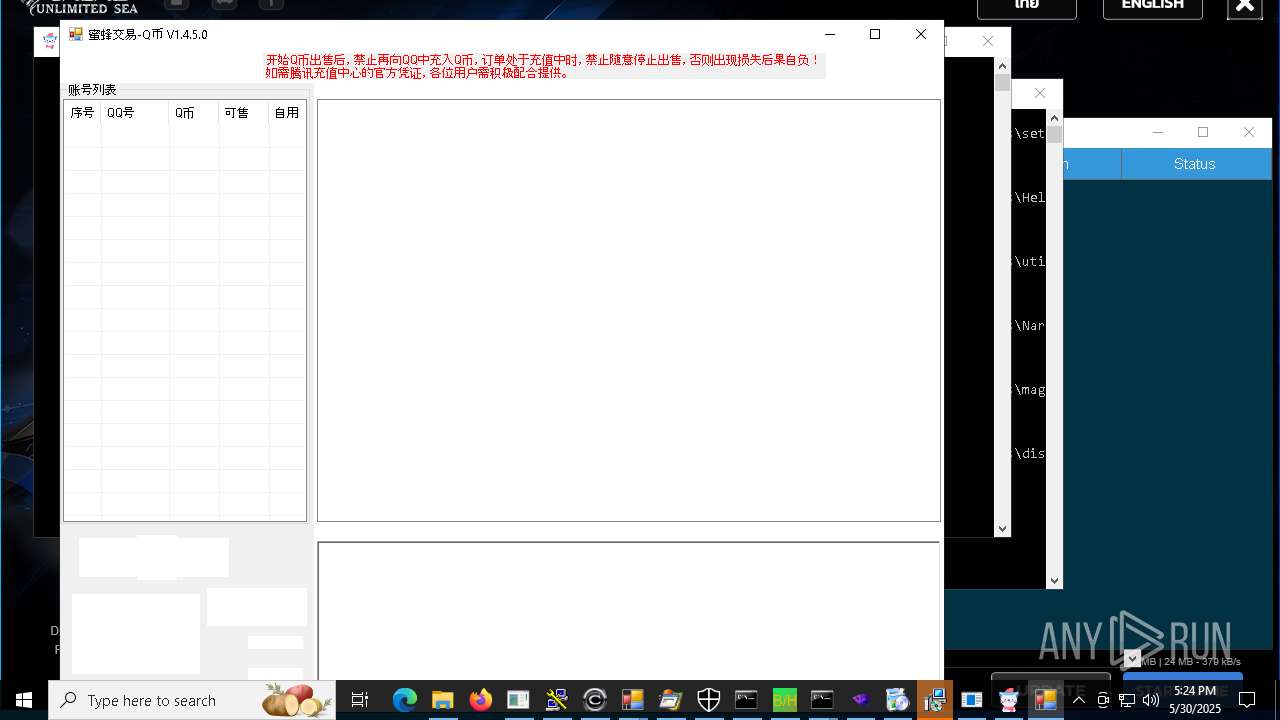Minimize the blue Status window

[x=1158, y=132]
